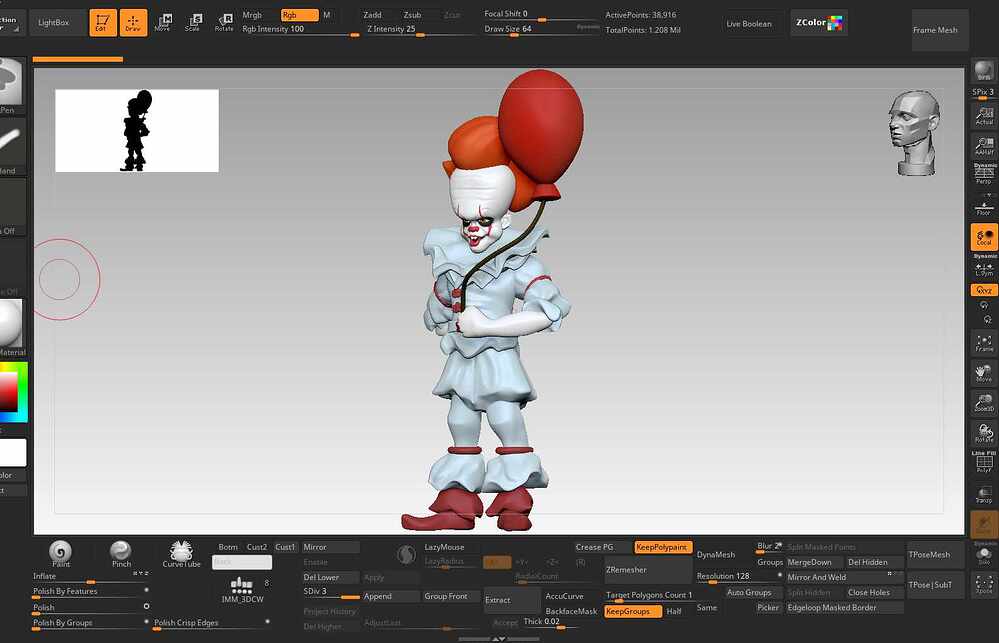Click the Zoom3D view icon
Screen dimensions: 999x643
[984, 404]
